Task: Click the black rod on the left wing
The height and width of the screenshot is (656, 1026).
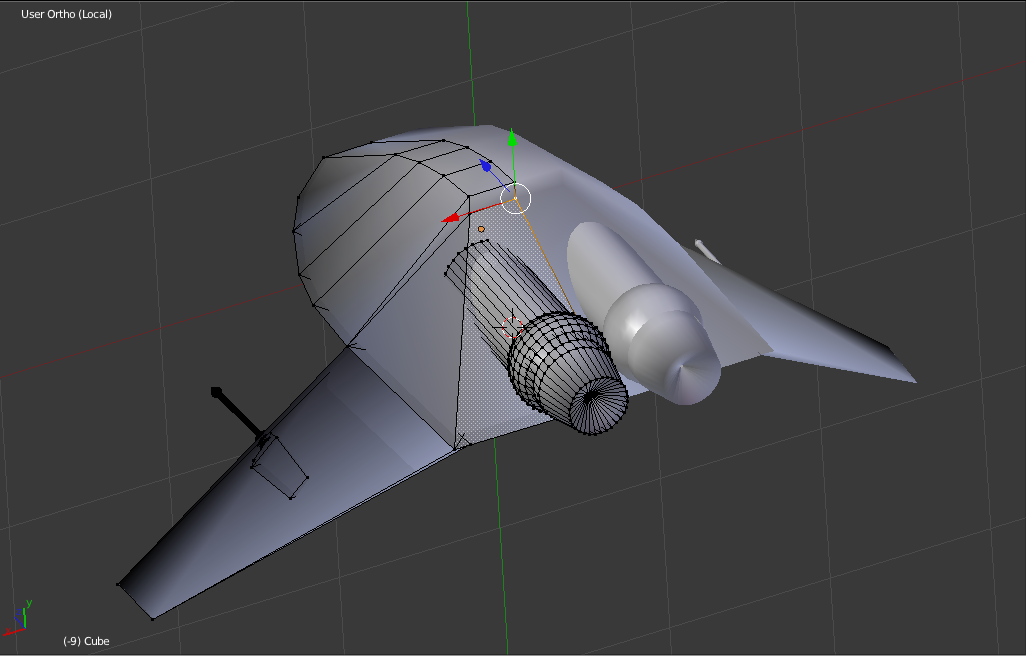Action: coord(238,412)
